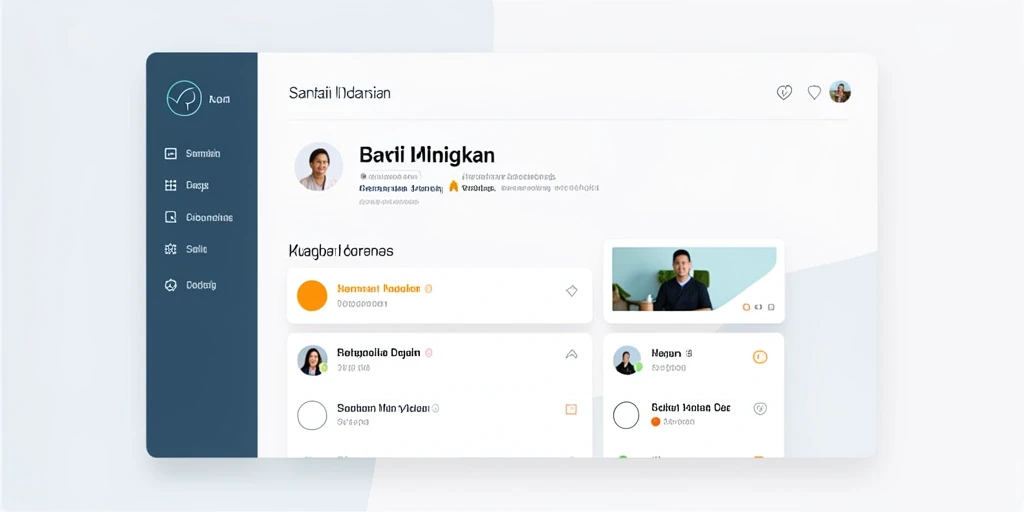Click small circle icon after orange card title
The image size is (1024, 512).
428,288
